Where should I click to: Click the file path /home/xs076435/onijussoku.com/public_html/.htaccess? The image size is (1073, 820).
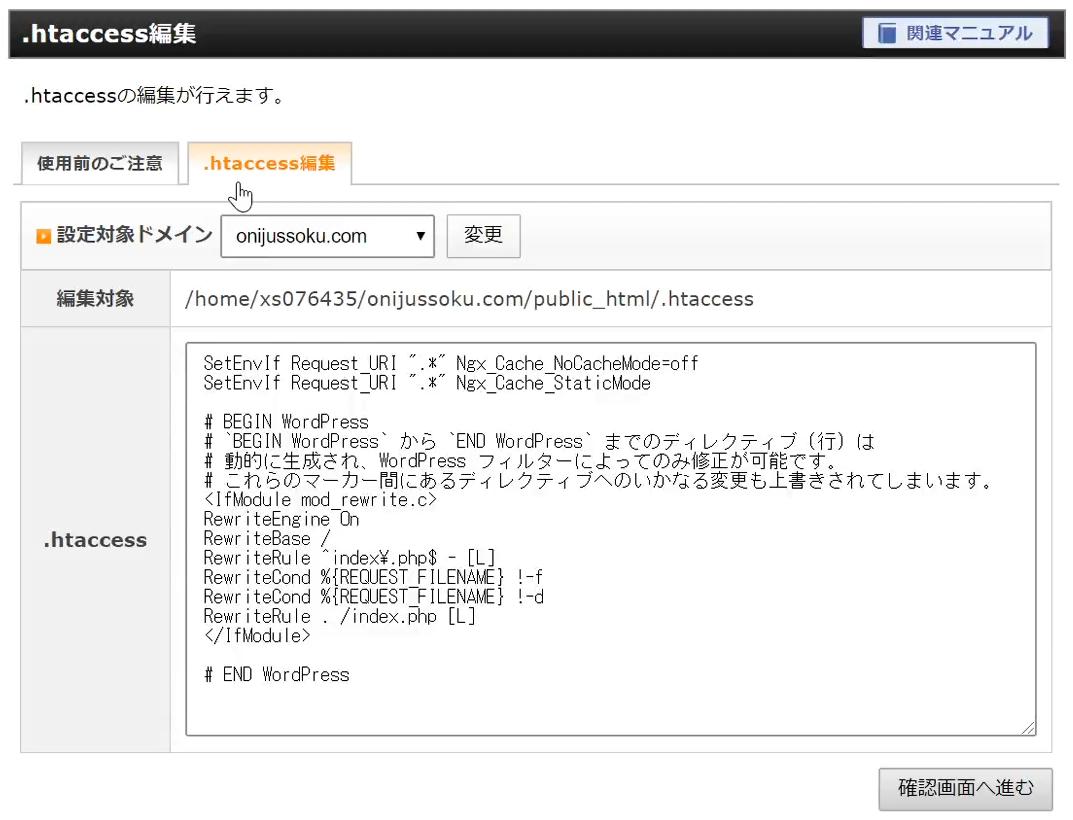pyautogui.click(x=469, y=299)
